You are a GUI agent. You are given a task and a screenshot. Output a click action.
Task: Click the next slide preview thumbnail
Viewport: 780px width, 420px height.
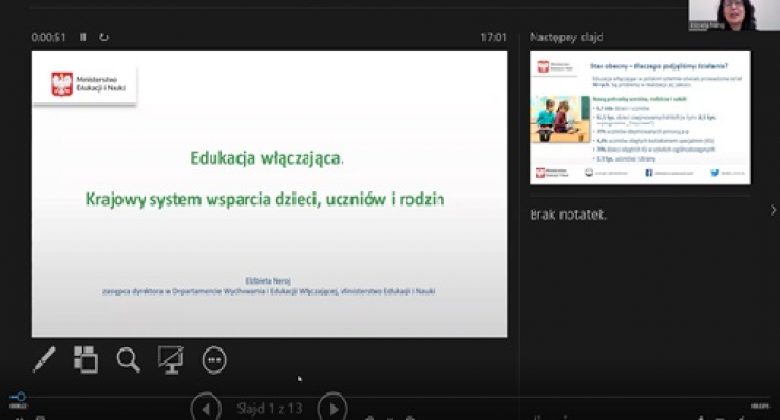643,117
